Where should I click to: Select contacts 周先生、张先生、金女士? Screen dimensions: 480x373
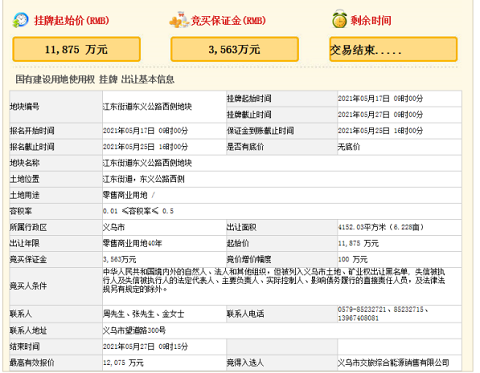pos(143,314)
